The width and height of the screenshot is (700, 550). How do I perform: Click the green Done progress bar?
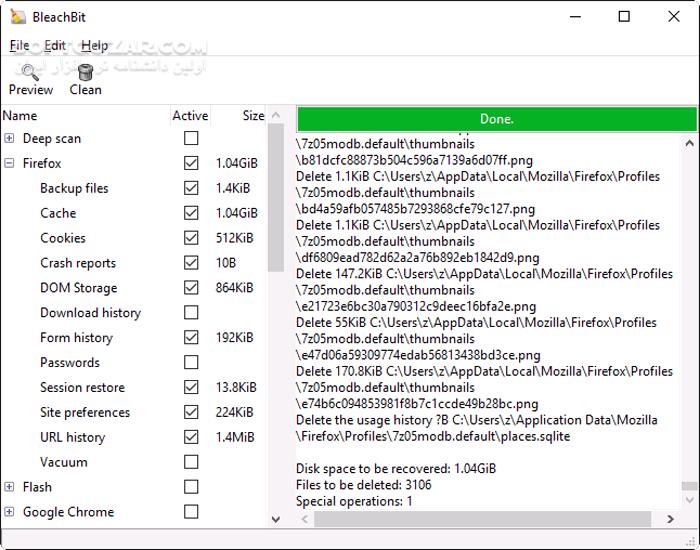pyautogui.click(x=496, y=119)
